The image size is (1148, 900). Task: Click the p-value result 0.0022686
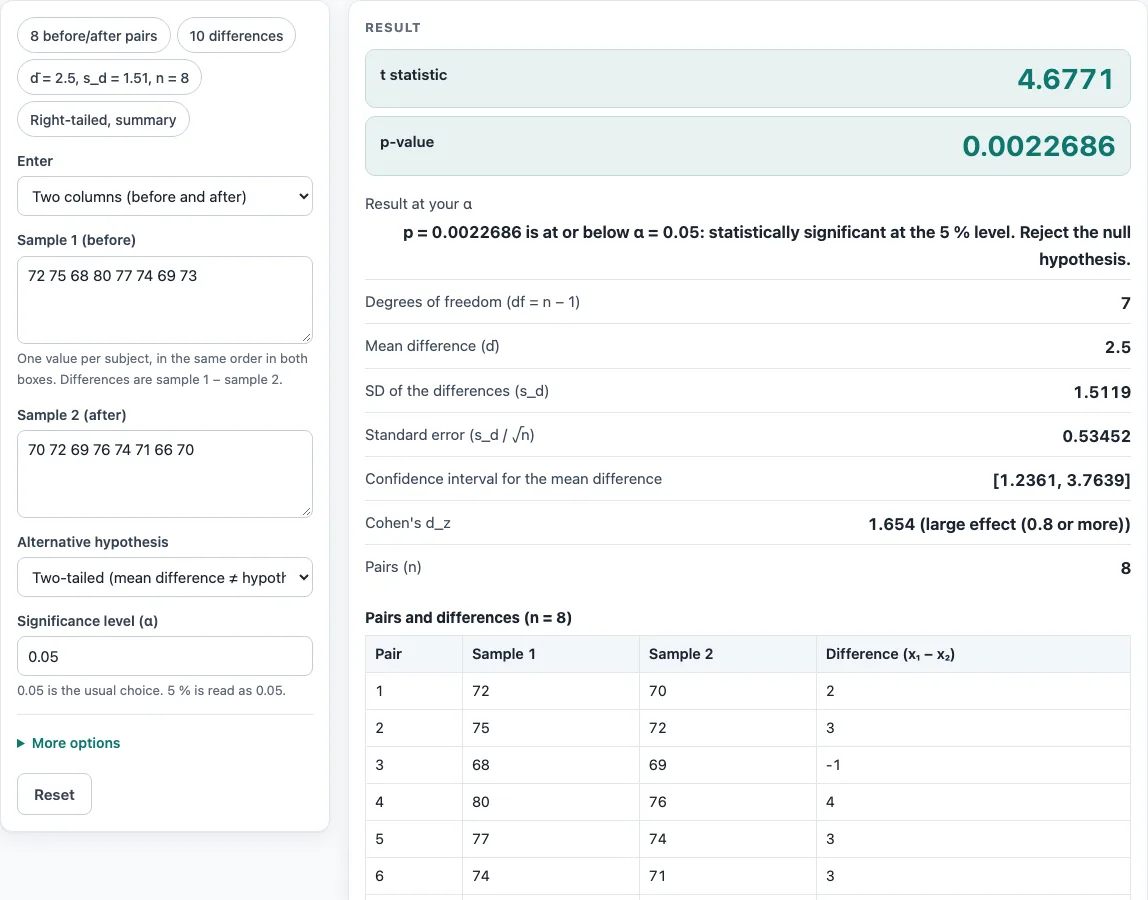(x=1038, y=146)
